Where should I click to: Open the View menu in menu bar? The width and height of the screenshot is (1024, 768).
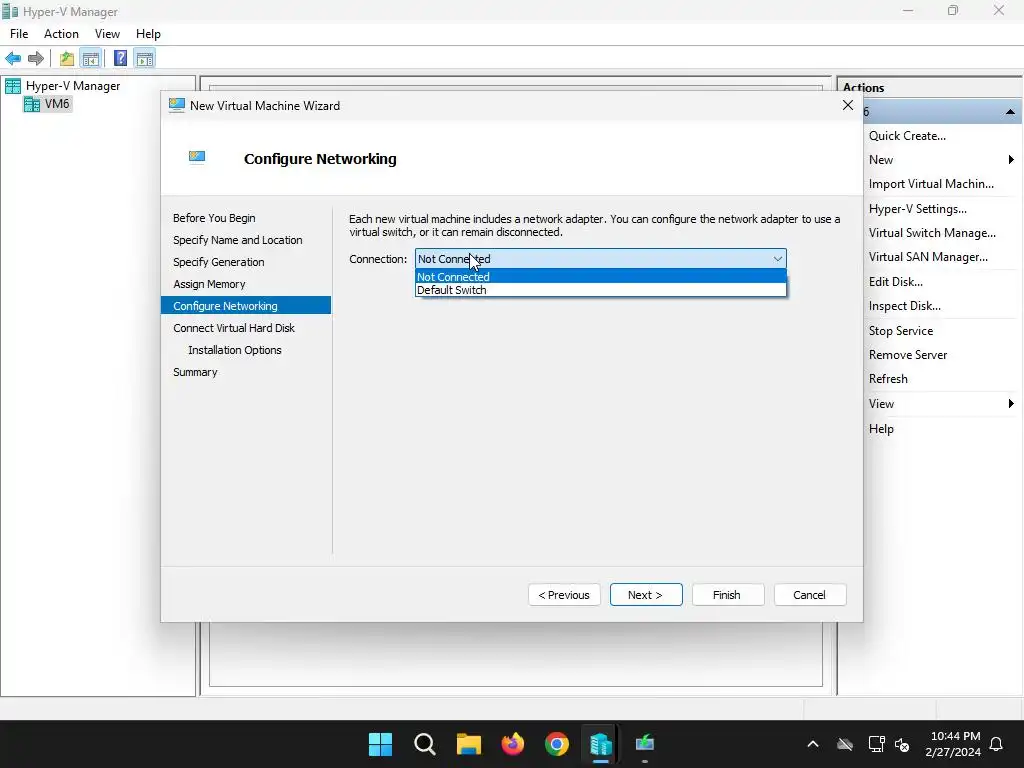[107, 34]
